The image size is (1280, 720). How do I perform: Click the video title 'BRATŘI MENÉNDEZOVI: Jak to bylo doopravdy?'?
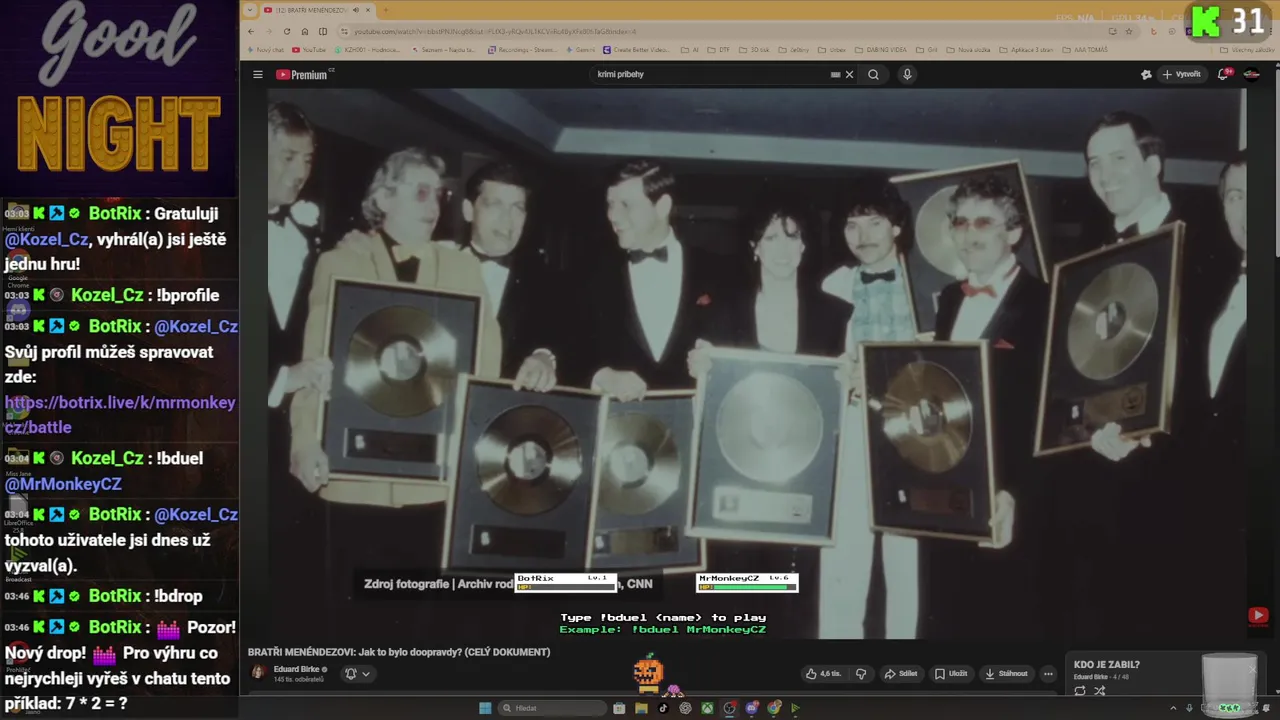point(399,652)
